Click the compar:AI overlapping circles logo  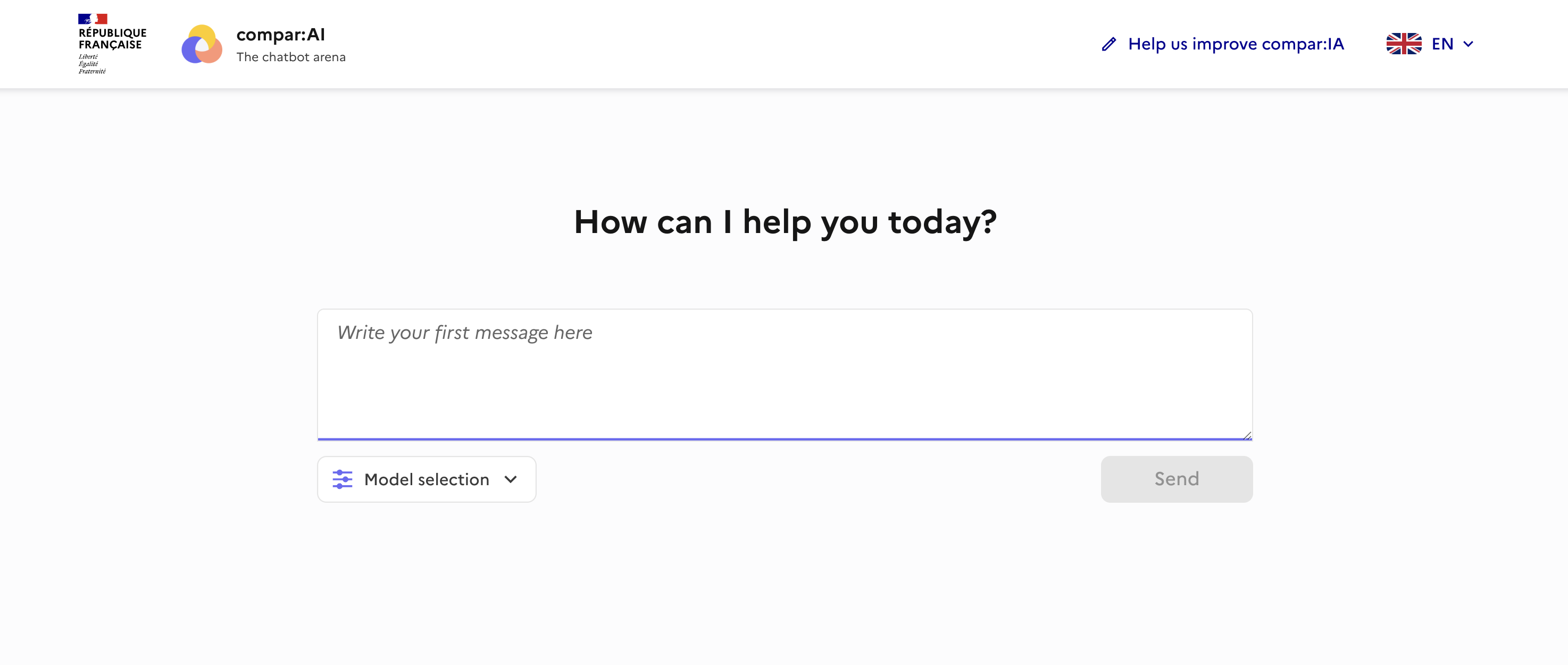pyautogui.click(x=202, y=44)
